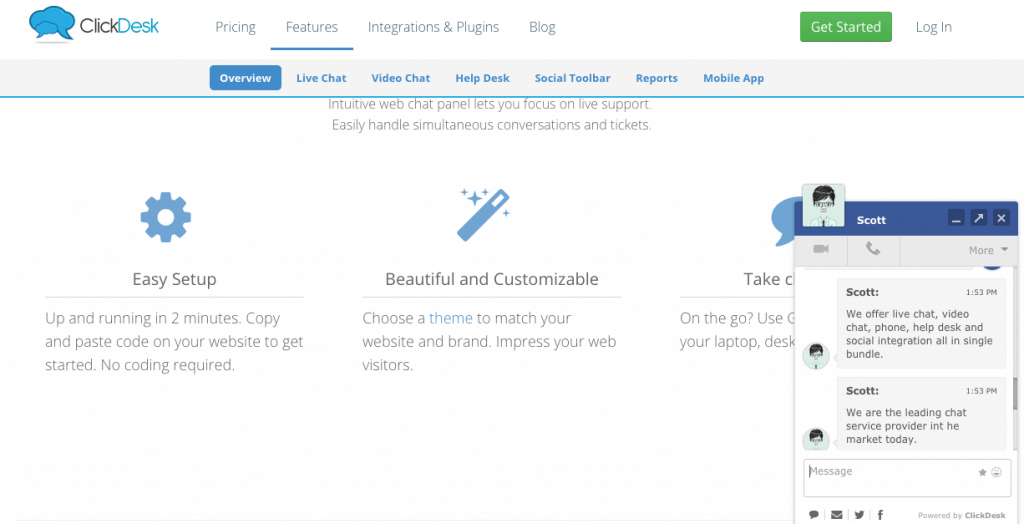Click the Get Started button
Screen dimensions: 1024x524
[845, 27]
